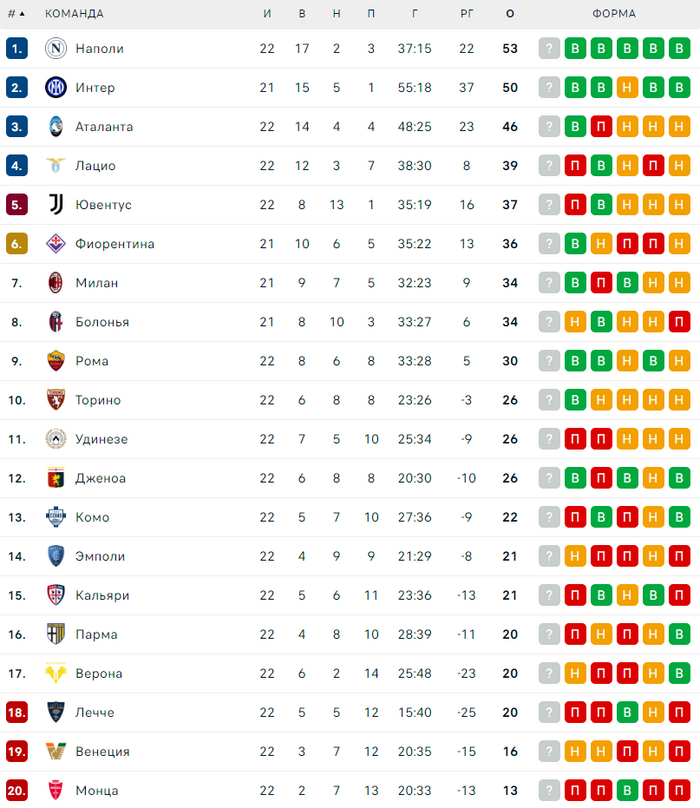Click the Inter club logo
This screenshot has height=808, width=700.
tap(55, 87)
